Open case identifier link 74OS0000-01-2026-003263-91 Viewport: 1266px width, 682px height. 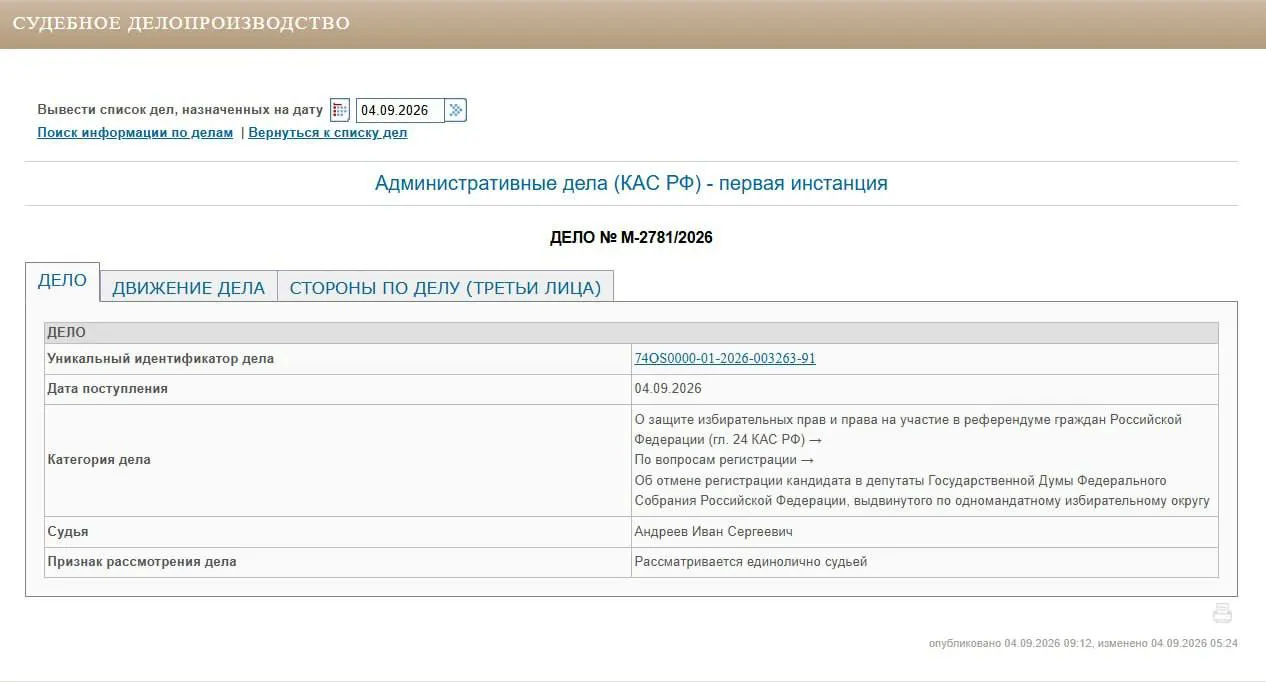tap(725, 358)
